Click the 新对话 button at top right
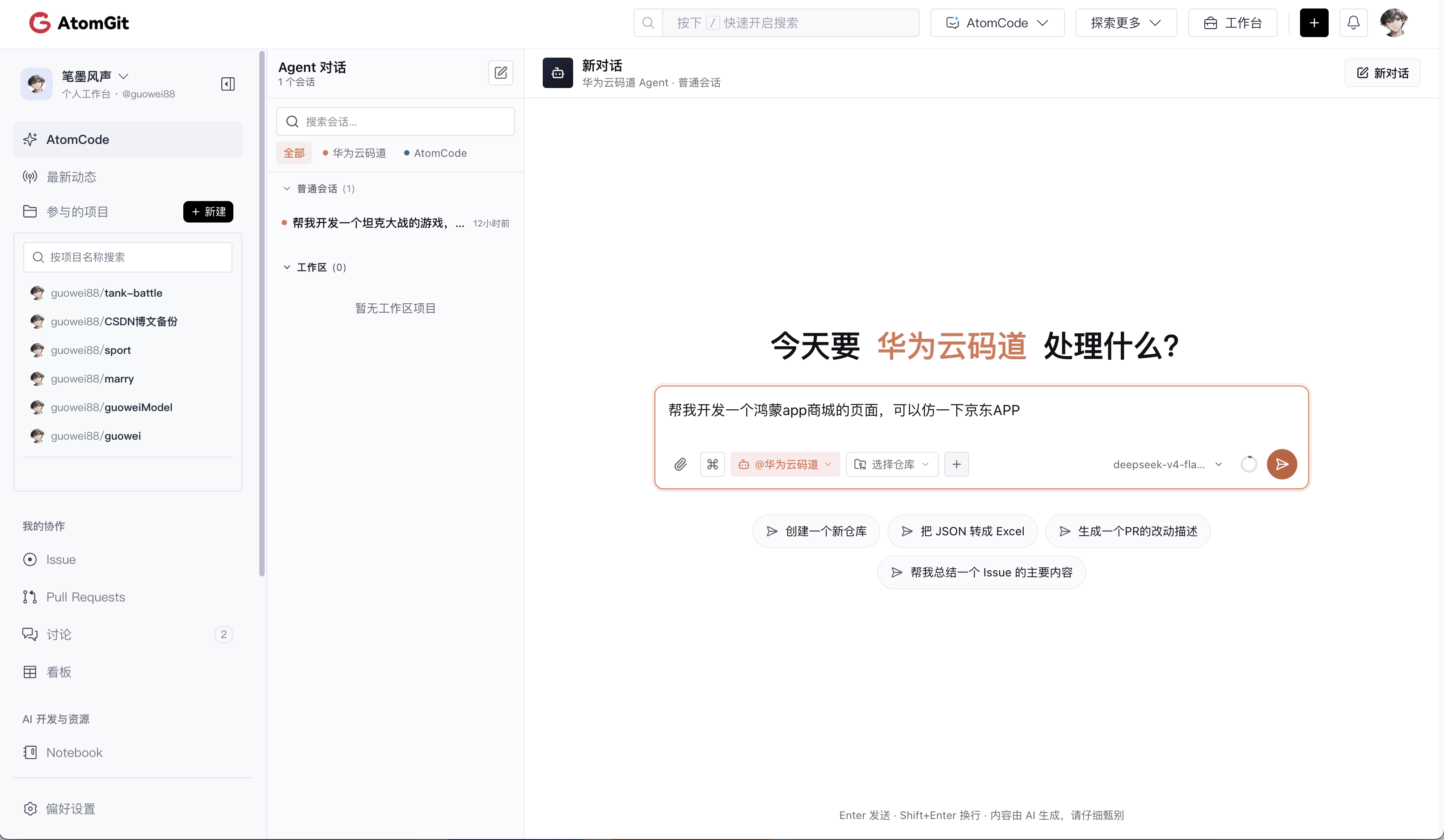This screenshot has width=1444, height=840. click(1382, 73)
